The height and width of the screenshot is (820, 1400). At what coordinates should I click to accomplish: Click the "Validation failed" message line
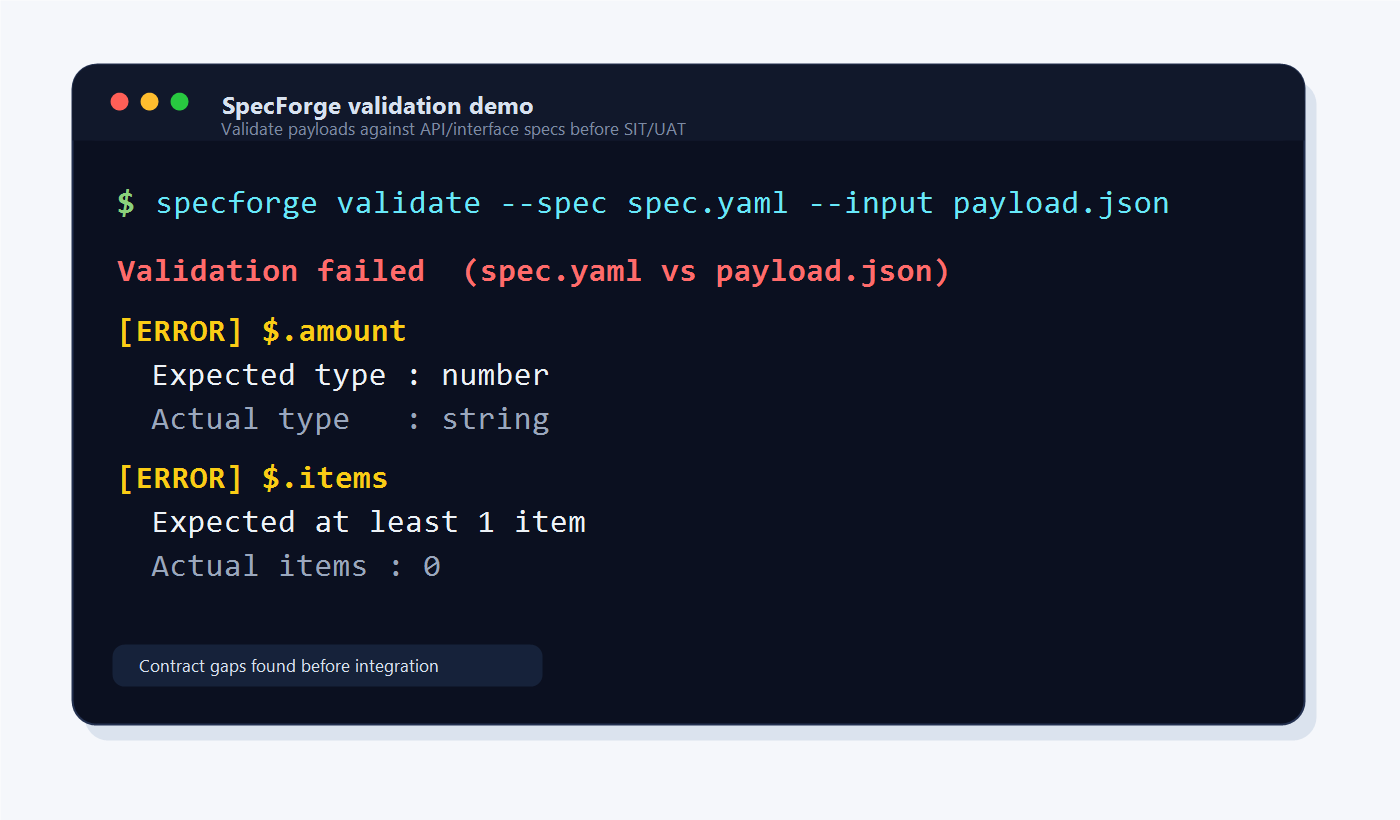[533, 271]
